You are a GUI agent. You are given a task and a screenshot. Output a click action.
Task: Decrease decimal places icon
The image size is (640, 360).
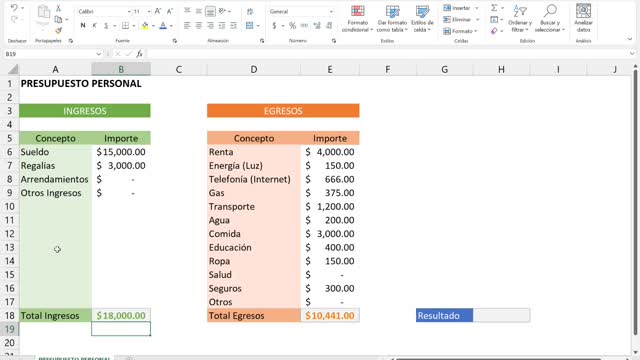click(x=329, y=26)
